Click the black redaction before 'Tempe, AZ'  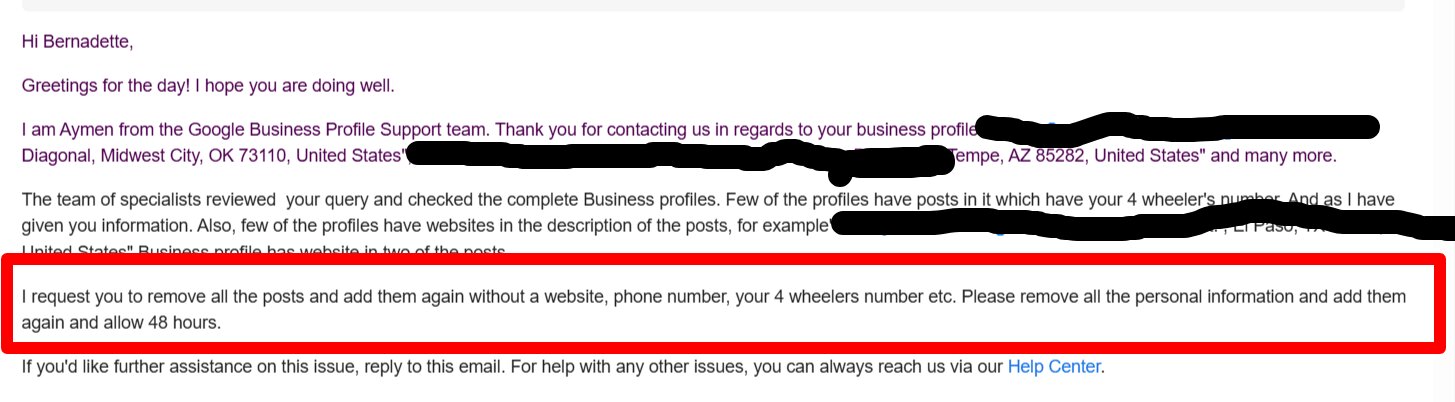[x=676, y=156]
